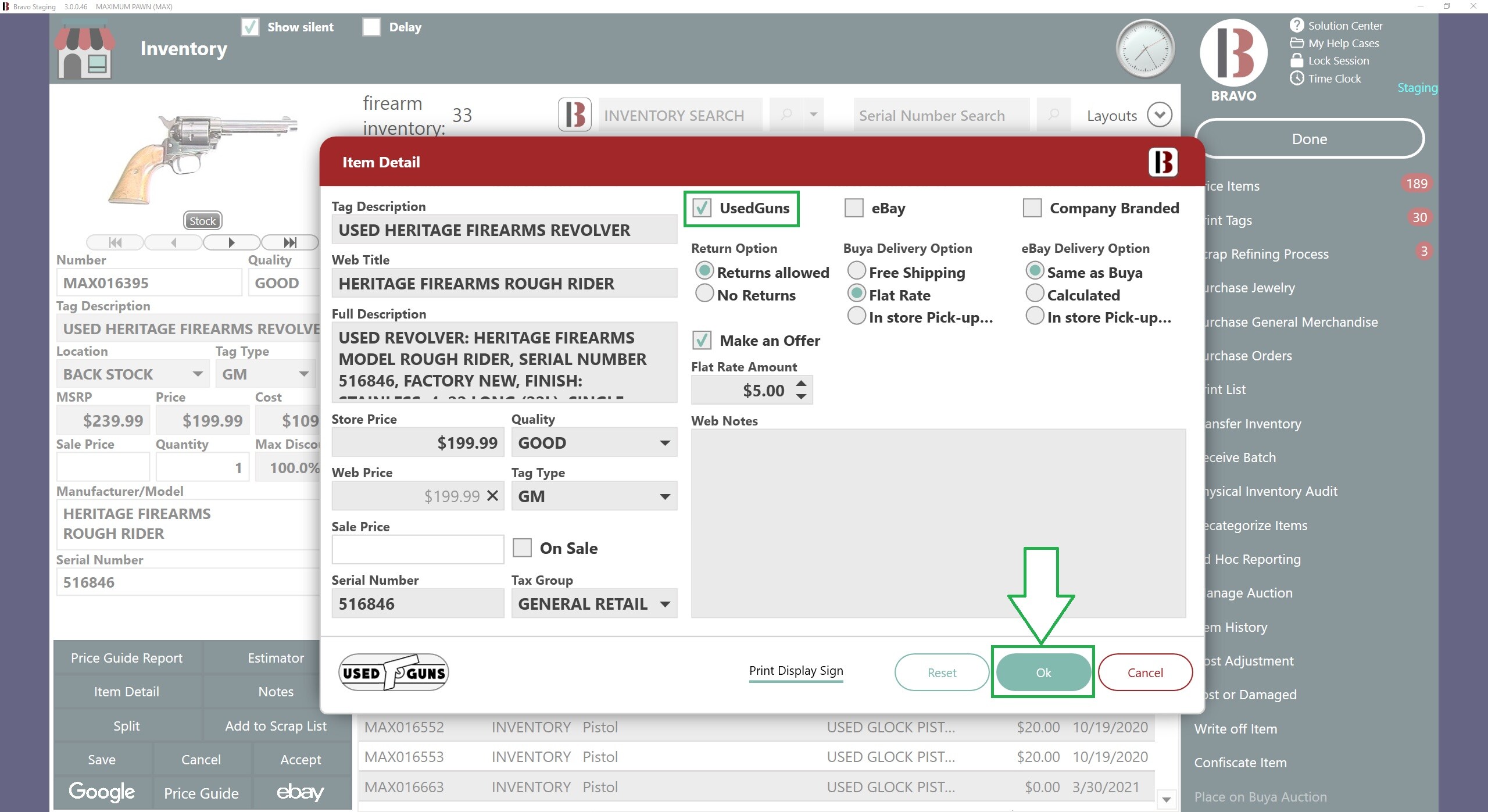Click the inventory search magnifier icon
This screenshot has height=812, width=1488.
click(x=786, y=115)
